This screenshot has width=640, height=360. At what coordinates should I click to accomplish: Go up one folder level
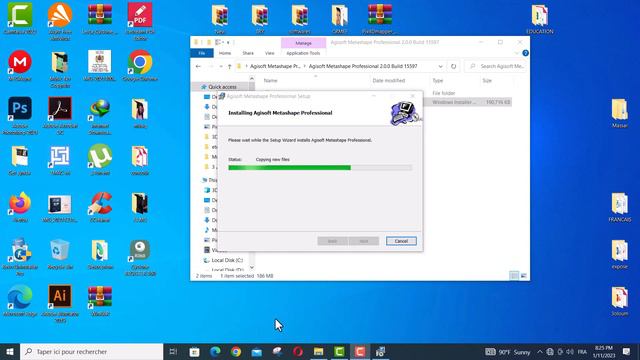click(x=229, y=66)
